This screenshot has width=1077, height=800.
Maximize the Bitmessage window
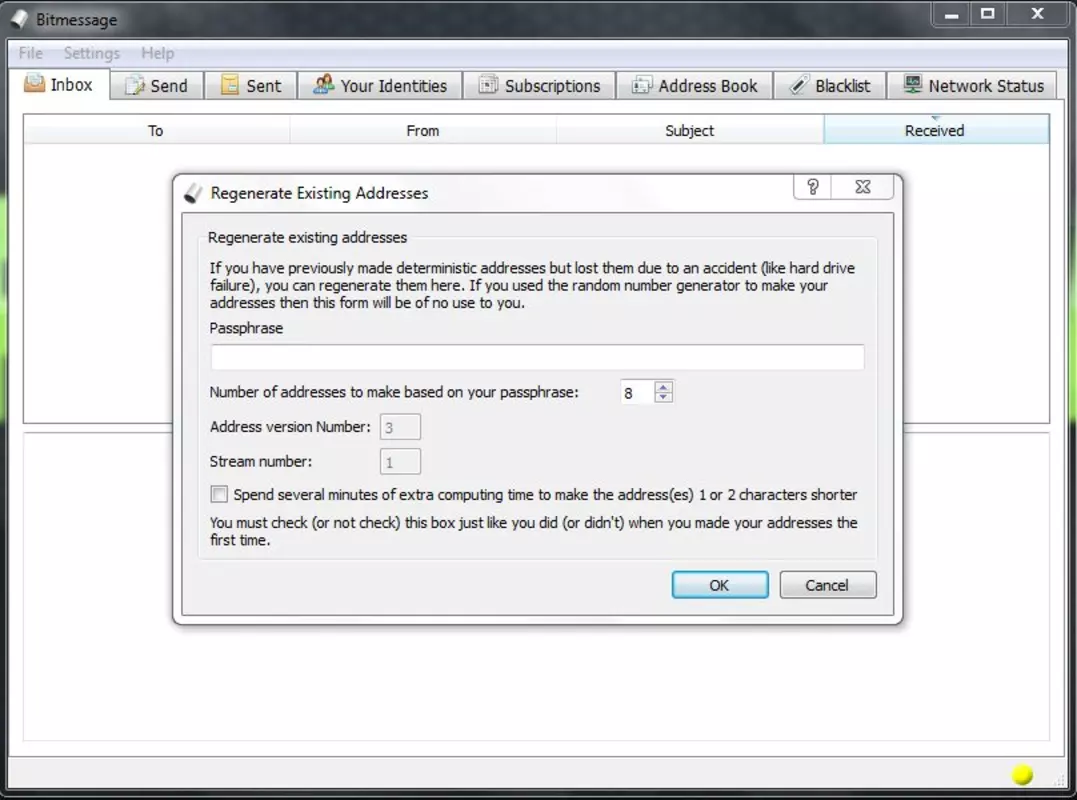[x=988, y=14]
